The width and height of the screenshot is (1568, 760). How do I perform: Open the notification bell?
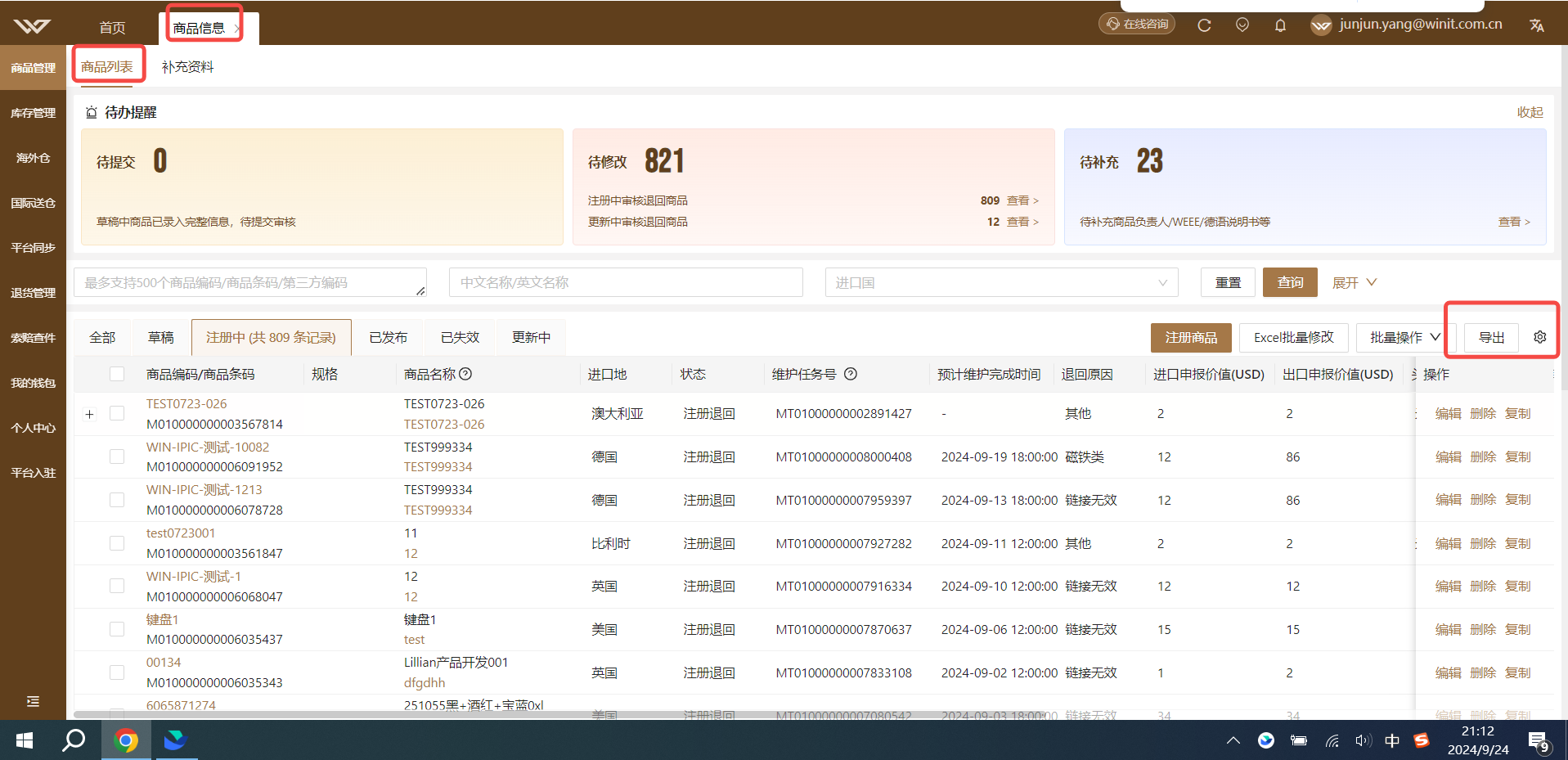[1280, 25]
